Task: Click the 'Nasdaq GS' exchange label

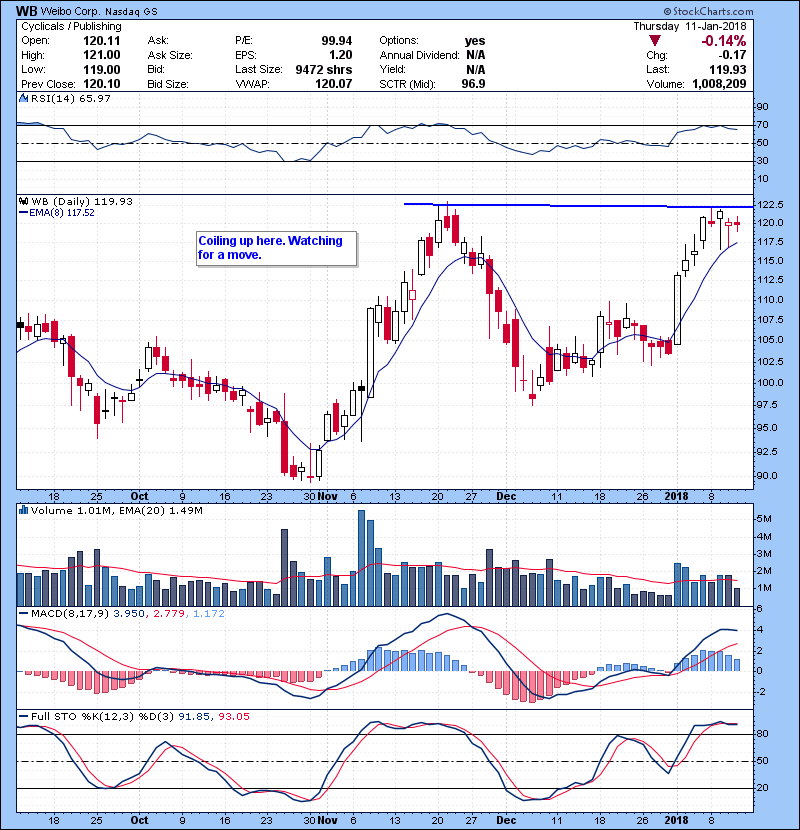Action: click(x=131, y=12)
